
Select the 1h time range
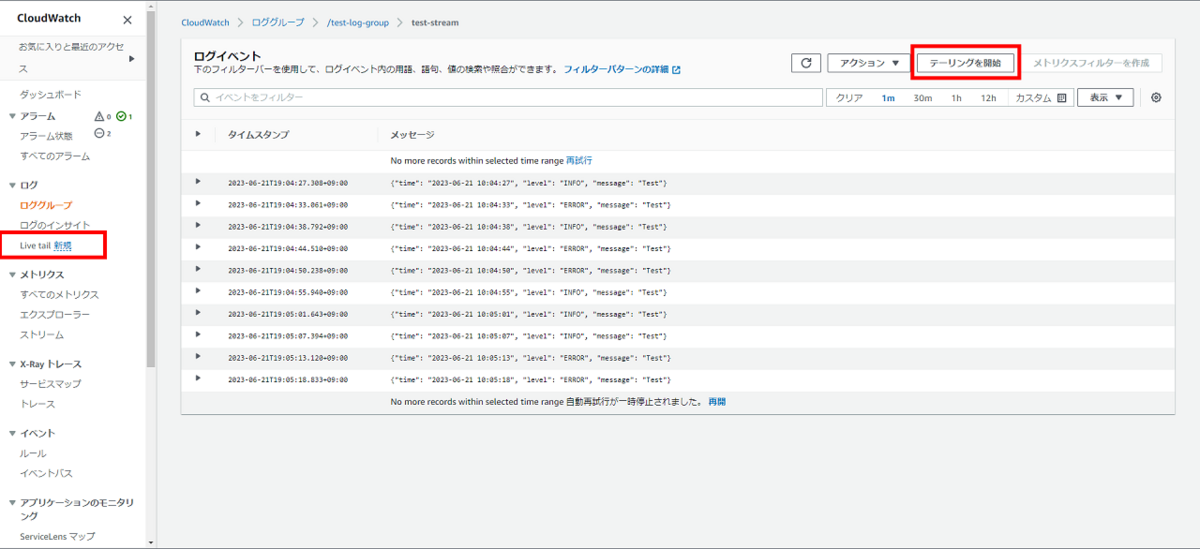click(956, 98)
